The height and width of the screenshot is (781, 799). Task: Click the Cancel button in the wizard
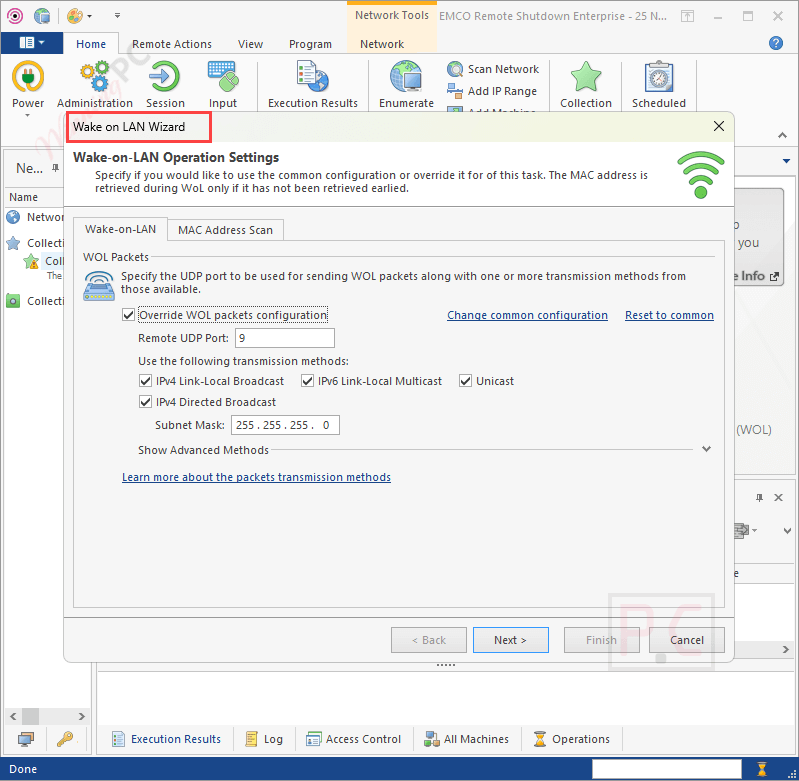[686, 640]
